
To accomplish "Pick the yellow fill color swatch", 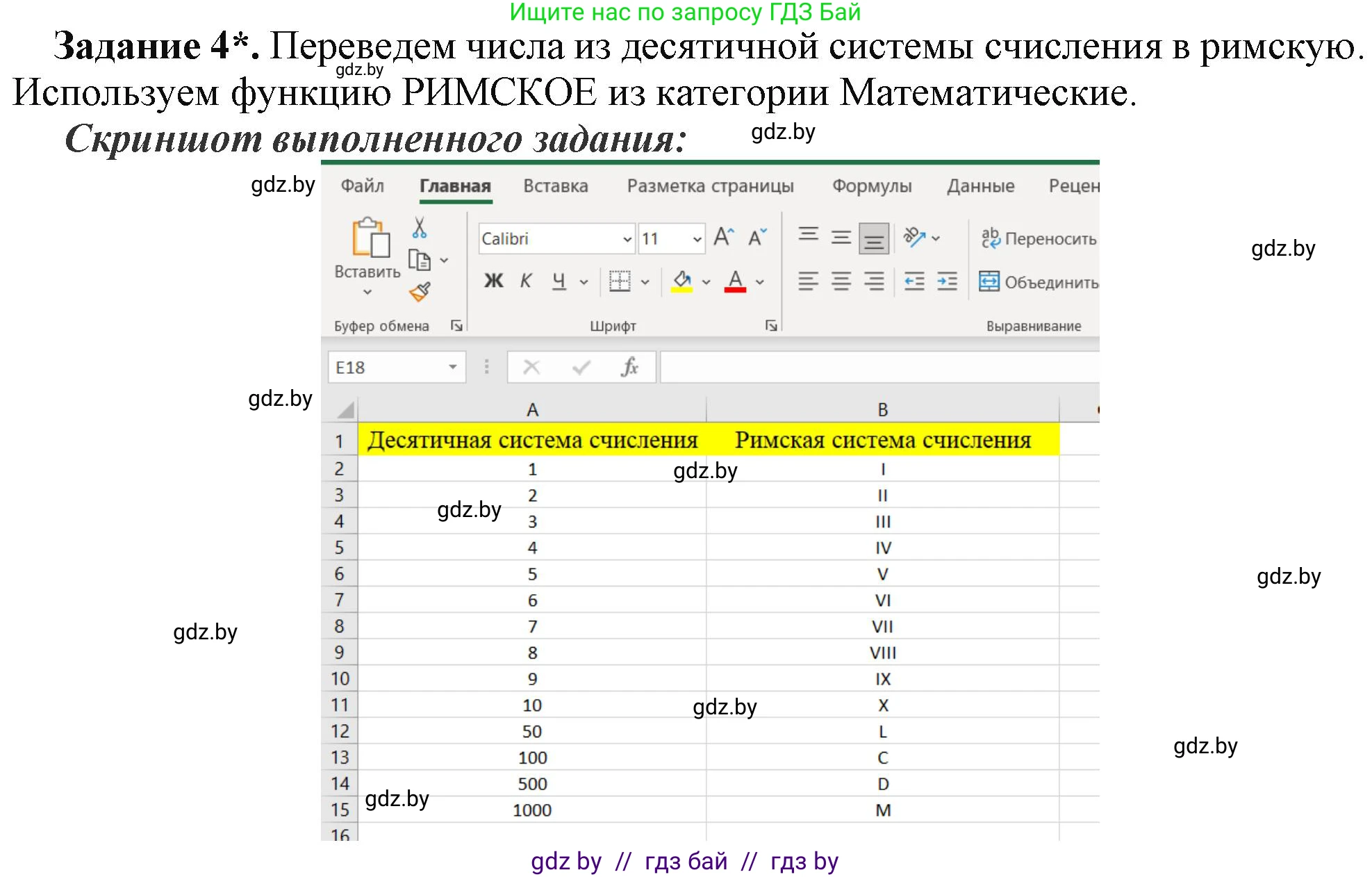I will coord(683,290).
